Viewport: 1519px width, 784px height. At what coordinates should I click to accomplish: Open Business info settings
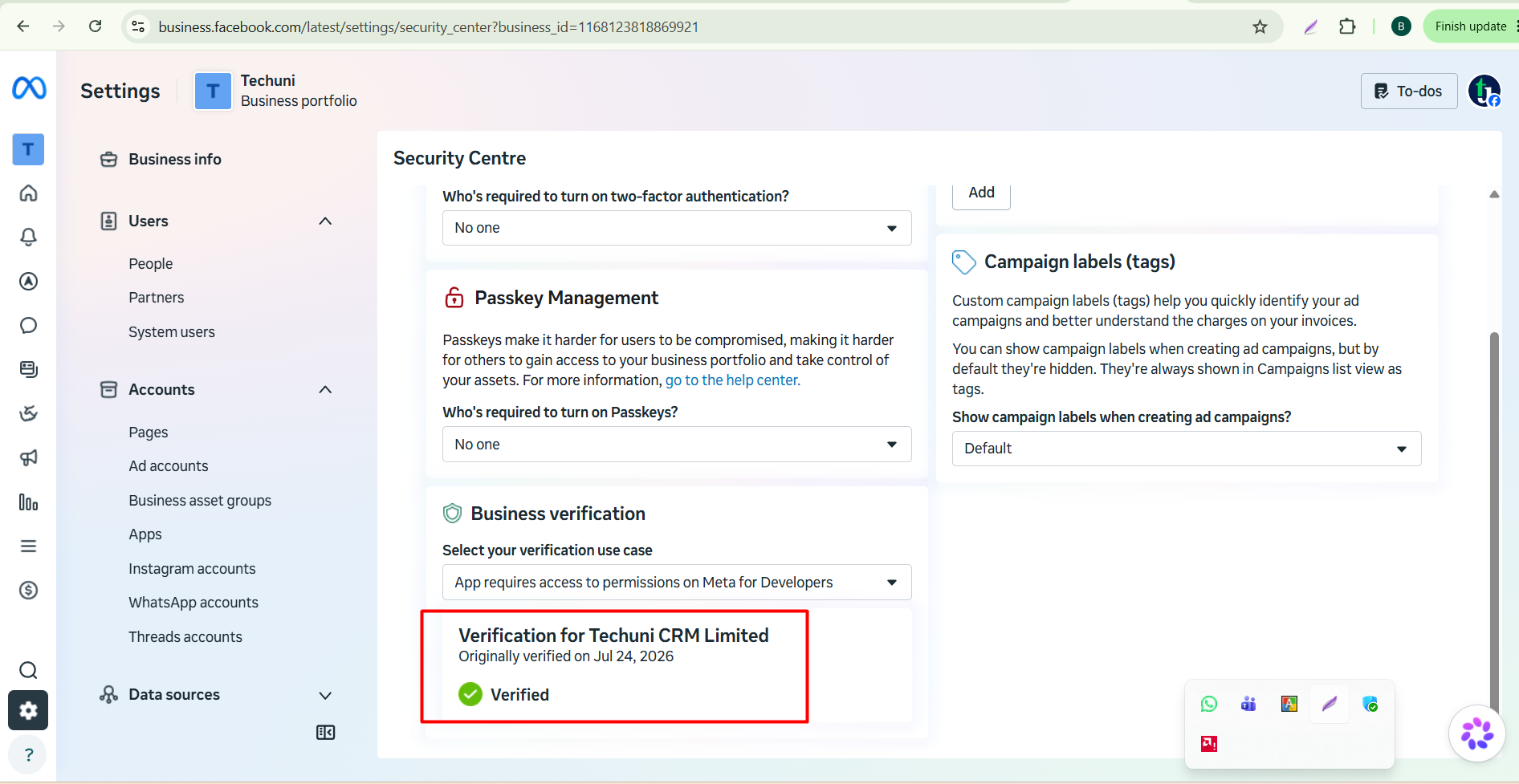tap(174, 159)
